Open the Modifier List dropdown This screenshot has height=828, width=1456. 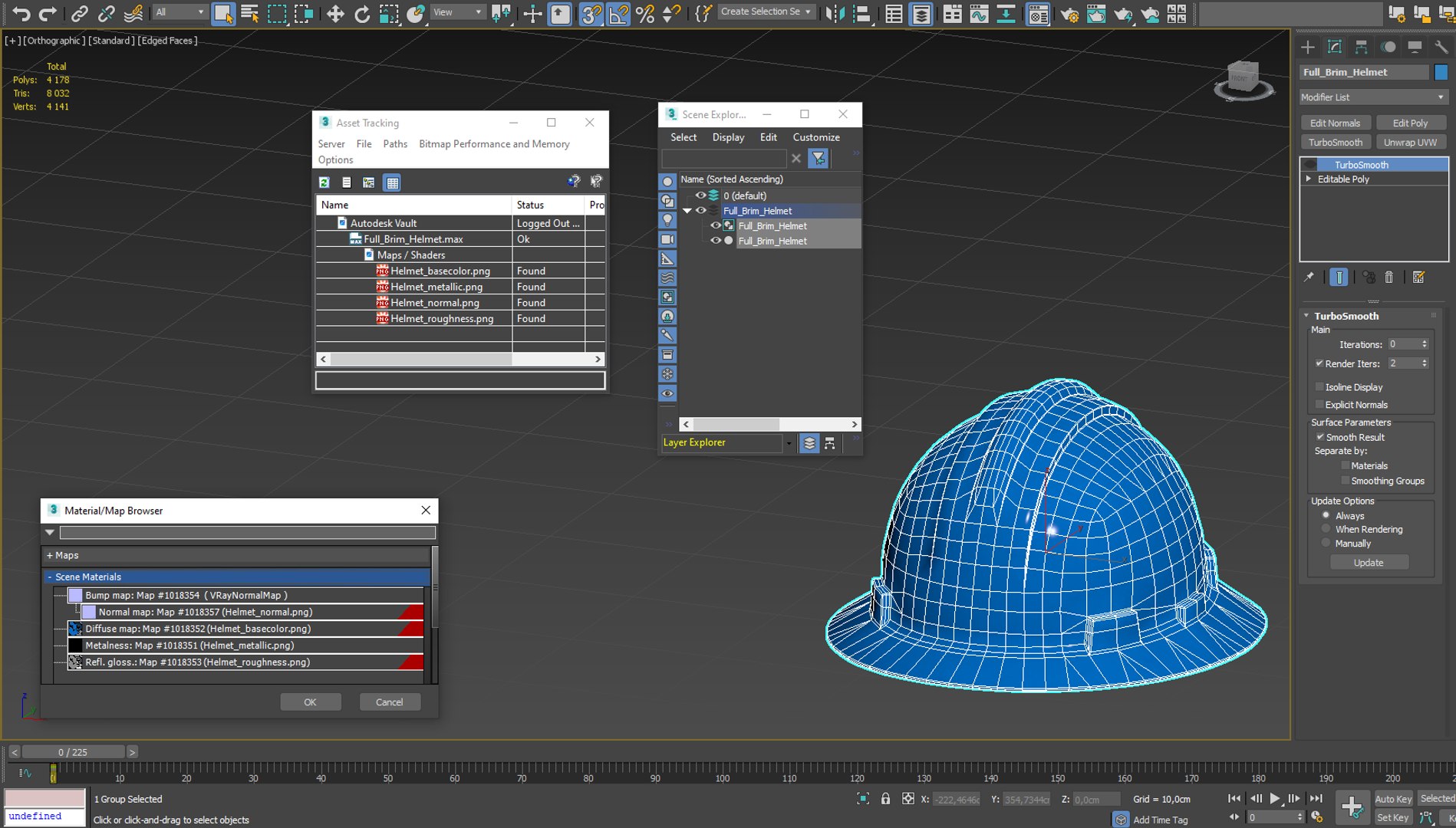(x=1372, y=97)
